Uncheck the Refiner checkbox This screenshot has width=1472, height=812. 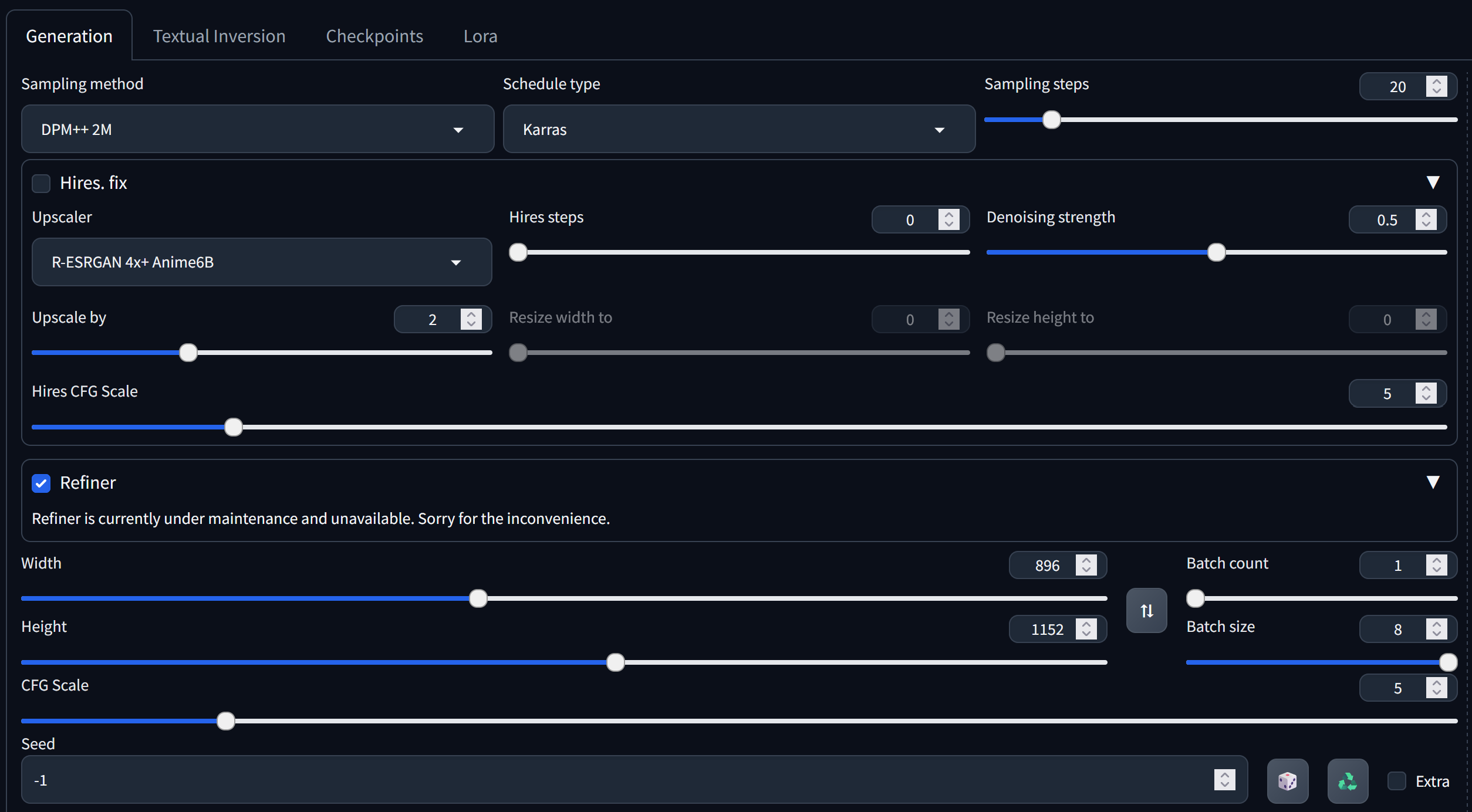pyautogui.click(x=41, y=483)
